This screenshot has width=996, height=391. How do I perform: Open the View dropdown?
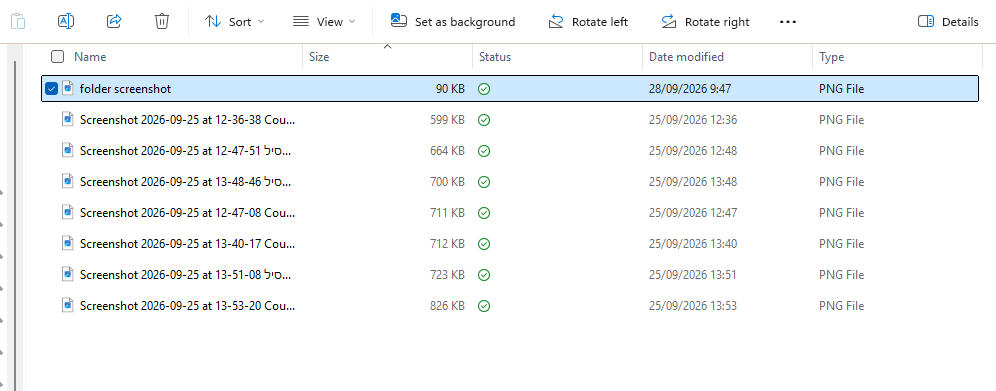324,22
